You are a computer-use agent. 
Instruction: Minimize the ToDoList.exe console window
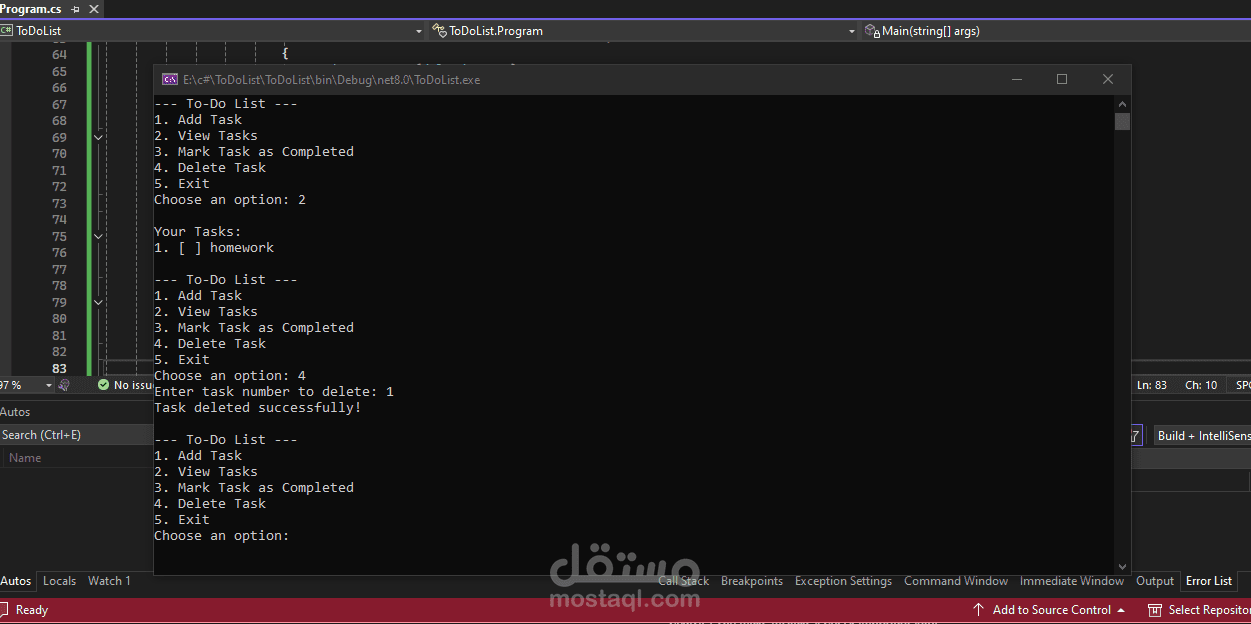pyautogui.click(x=1016, y=79)
